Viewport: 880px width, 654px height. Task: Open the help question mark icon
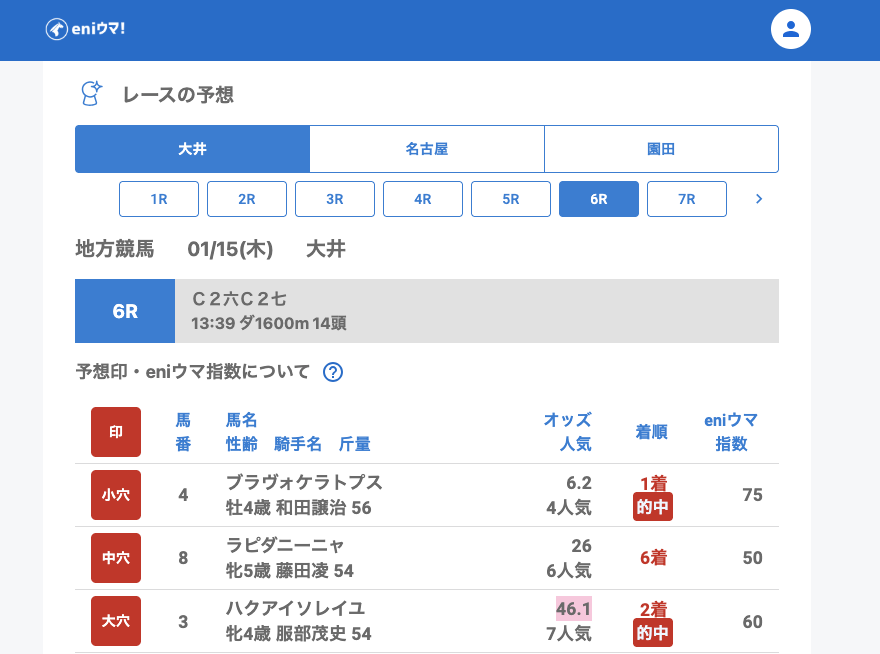click(333, 372)
